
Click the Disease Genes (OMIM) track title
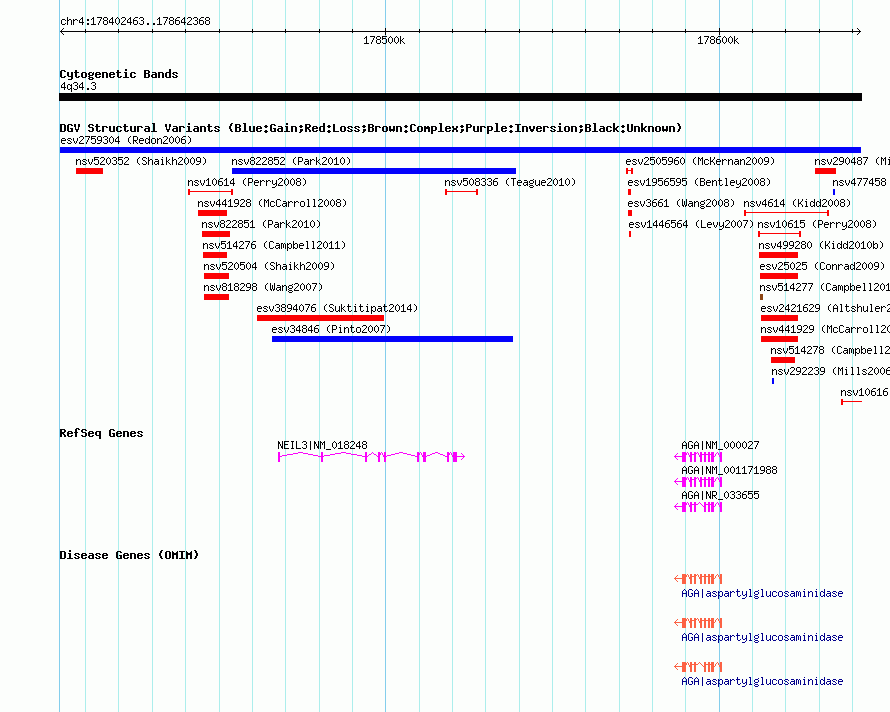click(x=129, y=555)
